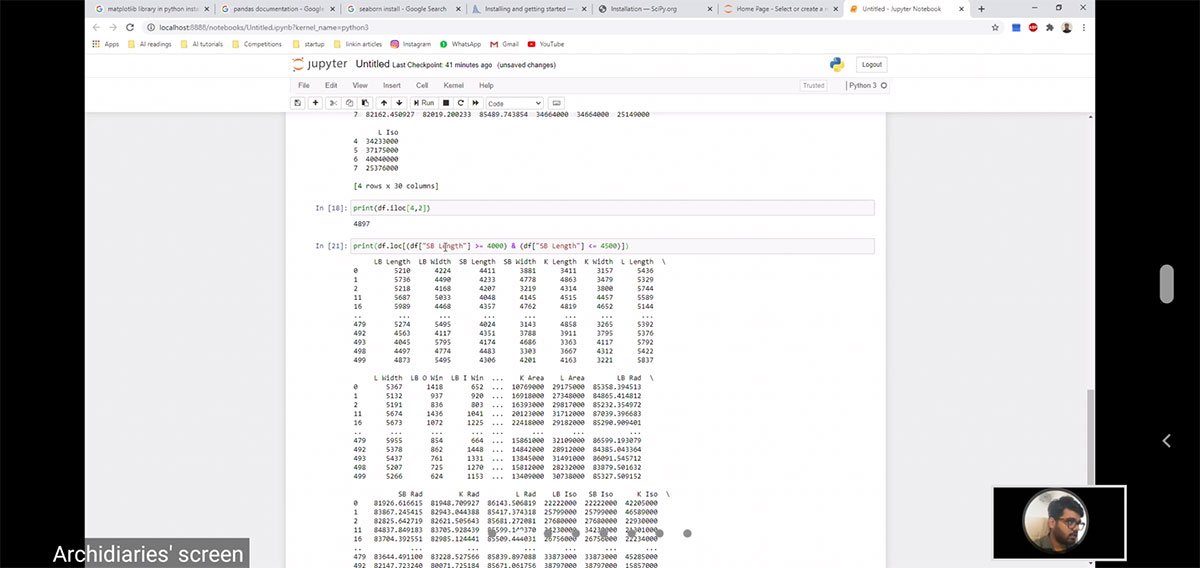
Task: Open the WhatsApp bookmark
Action: [x=460, y=44]
